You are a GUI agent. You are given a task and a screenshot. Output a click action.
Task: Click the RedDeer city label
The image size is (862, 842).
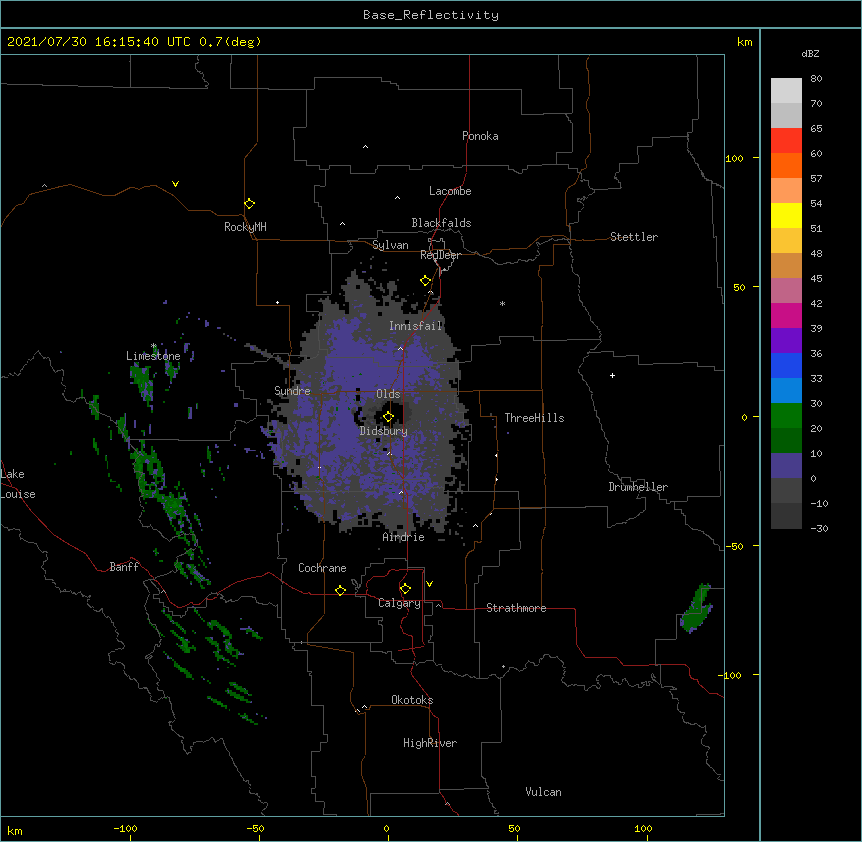(440, 255)
